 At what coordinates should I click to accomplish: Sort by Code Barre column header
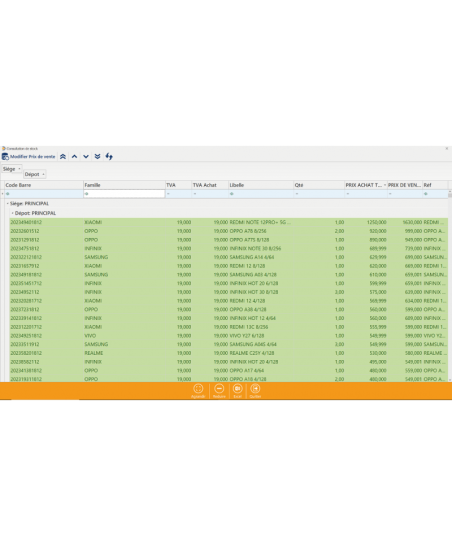tap(44, 185)
